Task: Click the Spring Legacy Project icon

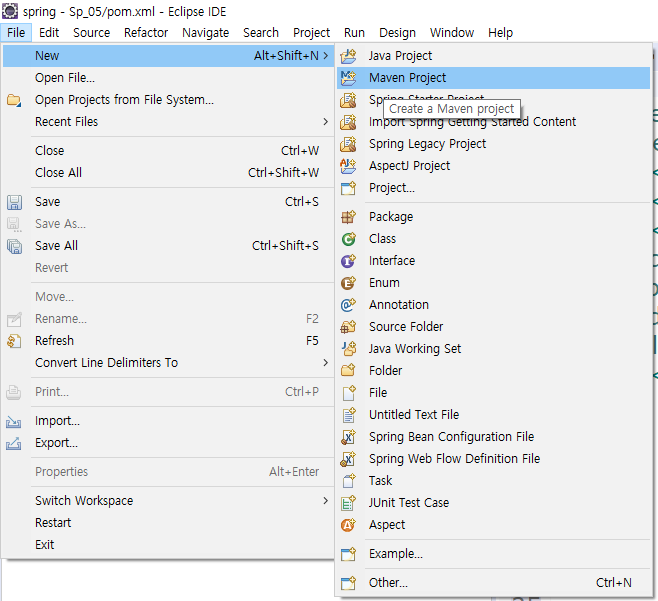Action: [x=348, y=144]
